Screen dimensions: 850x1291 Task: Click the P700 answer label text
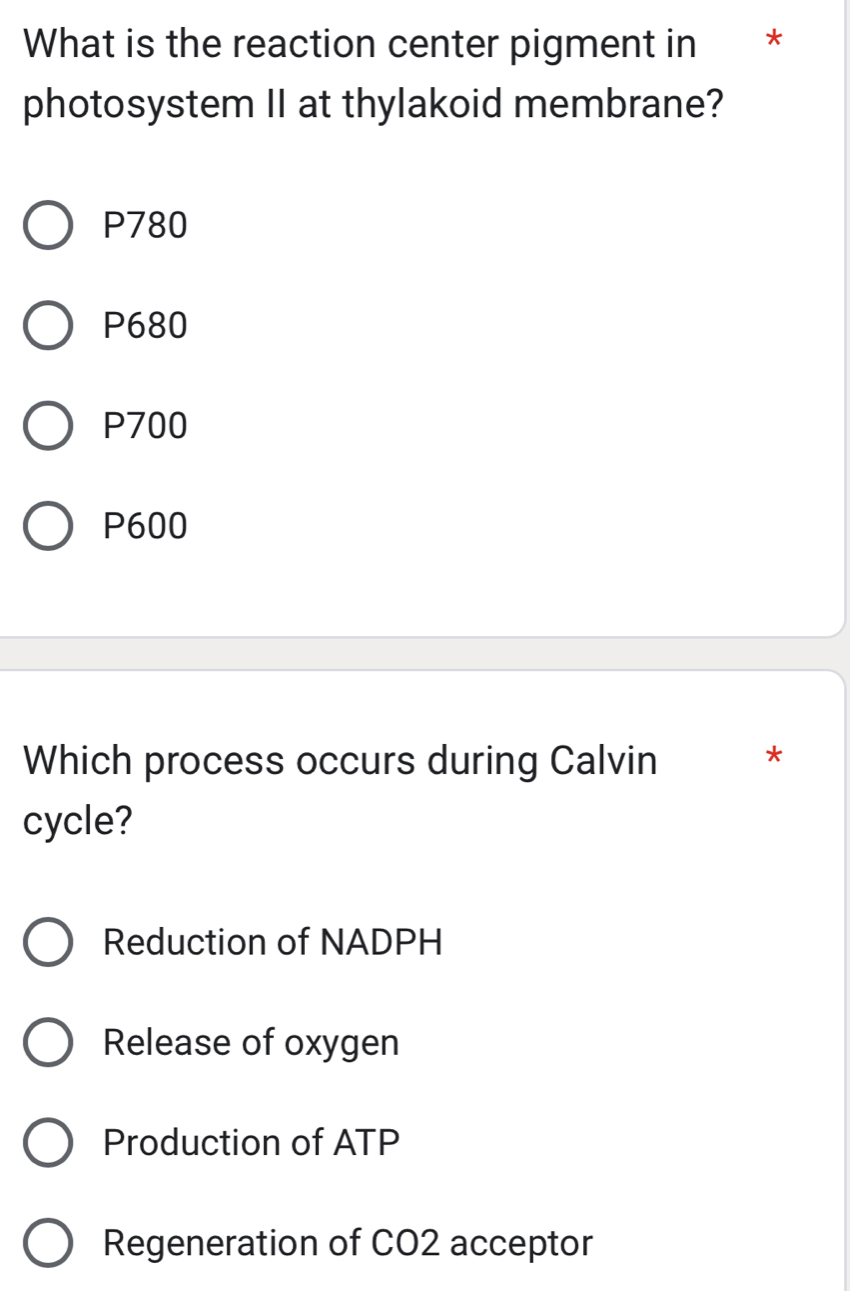click(x=145, y=426)
